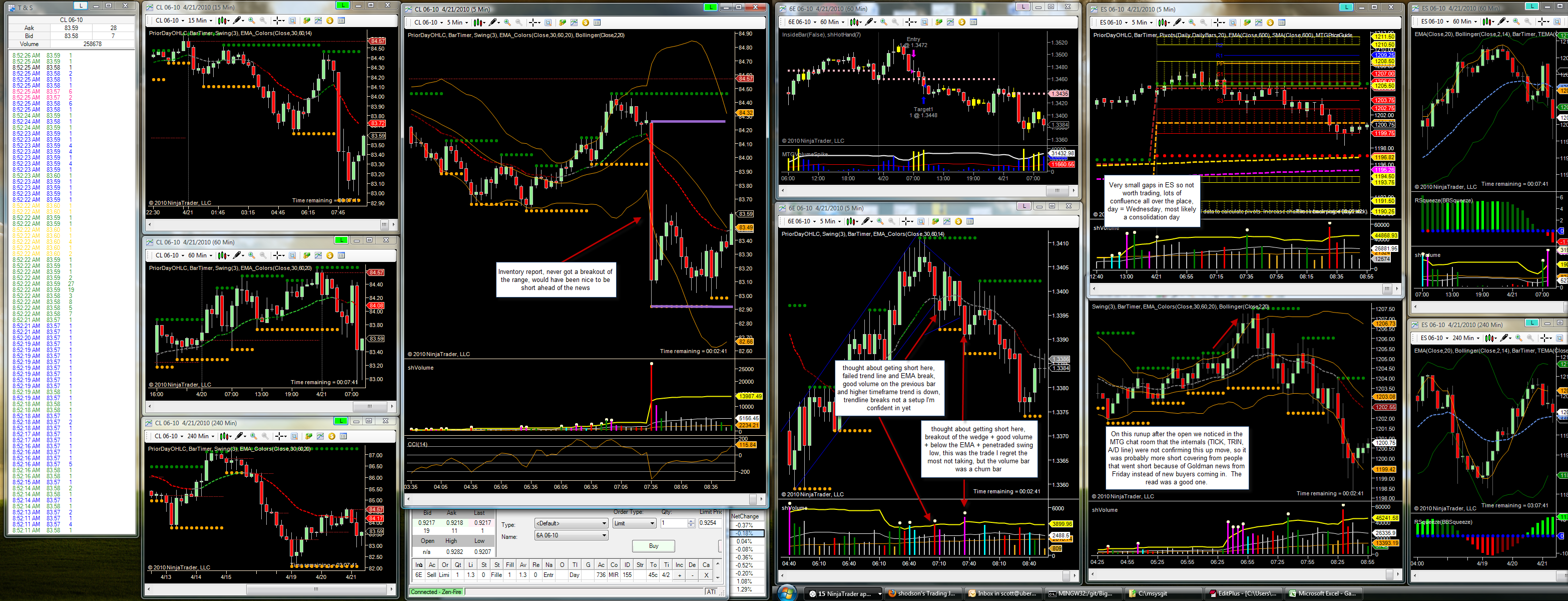Expand the Type <Default> dropdown
The height and width of the screenshot is (601, 1568).
point(571,524)
